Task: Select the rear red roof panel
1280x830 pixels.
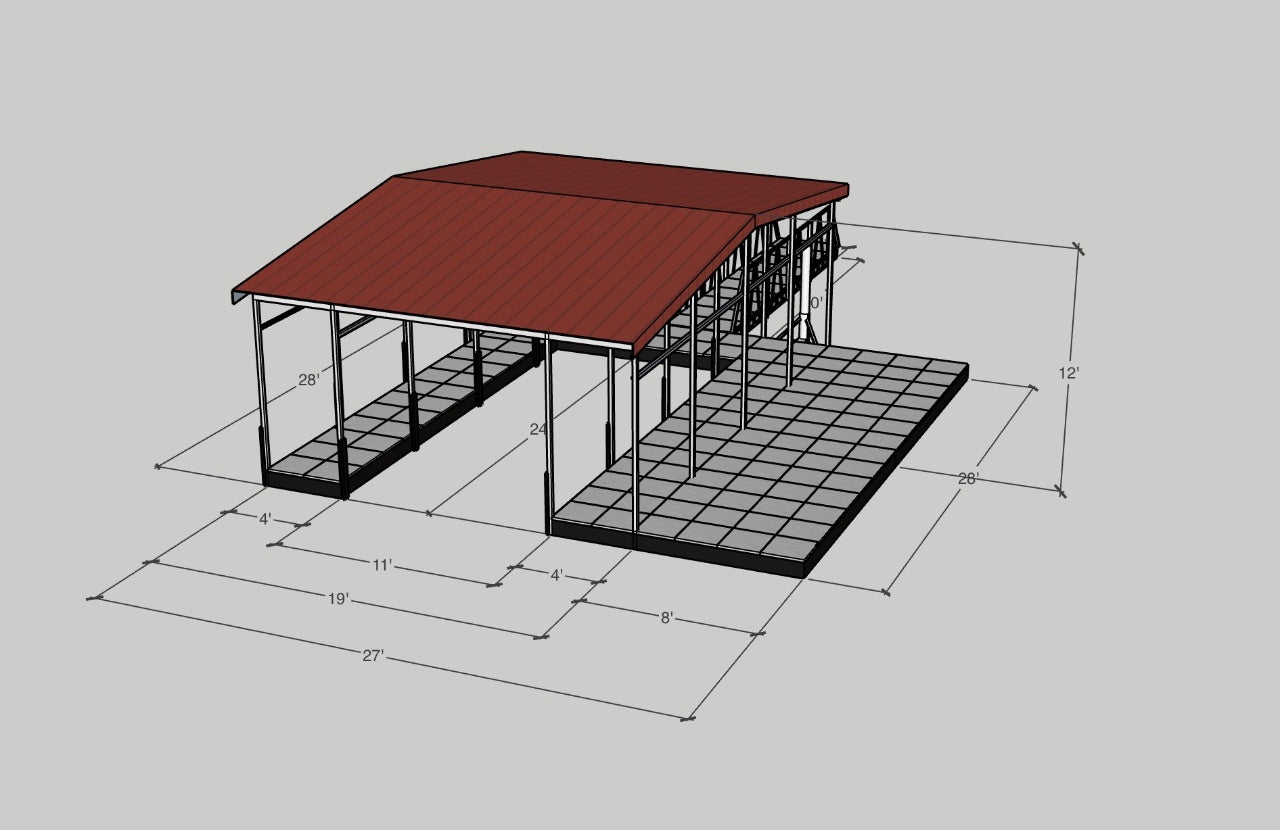Action: (640, 178)
